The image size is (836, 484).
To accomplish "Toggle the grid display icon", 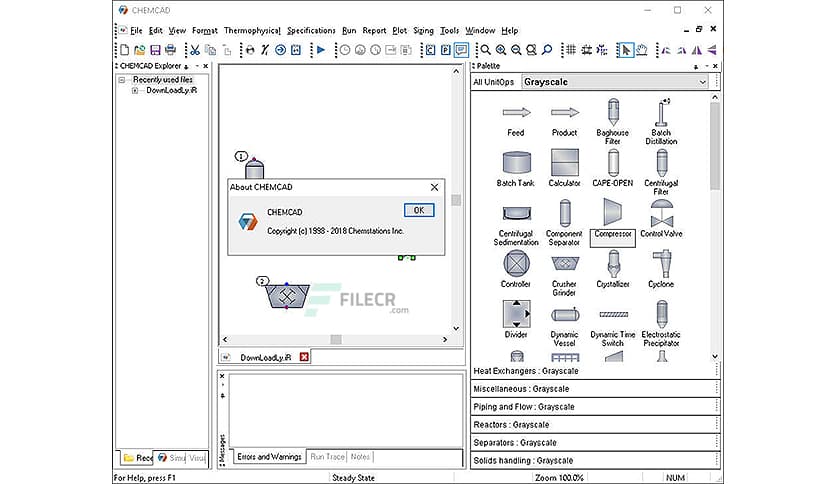I will click(x=571, y=50).
